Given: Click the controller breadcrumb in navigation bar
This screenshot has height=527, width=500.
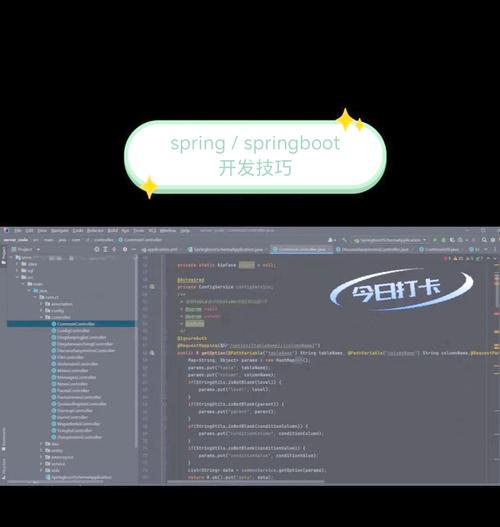Looking at the screenshot, I should pyautogui.click(x=103, y=240).
